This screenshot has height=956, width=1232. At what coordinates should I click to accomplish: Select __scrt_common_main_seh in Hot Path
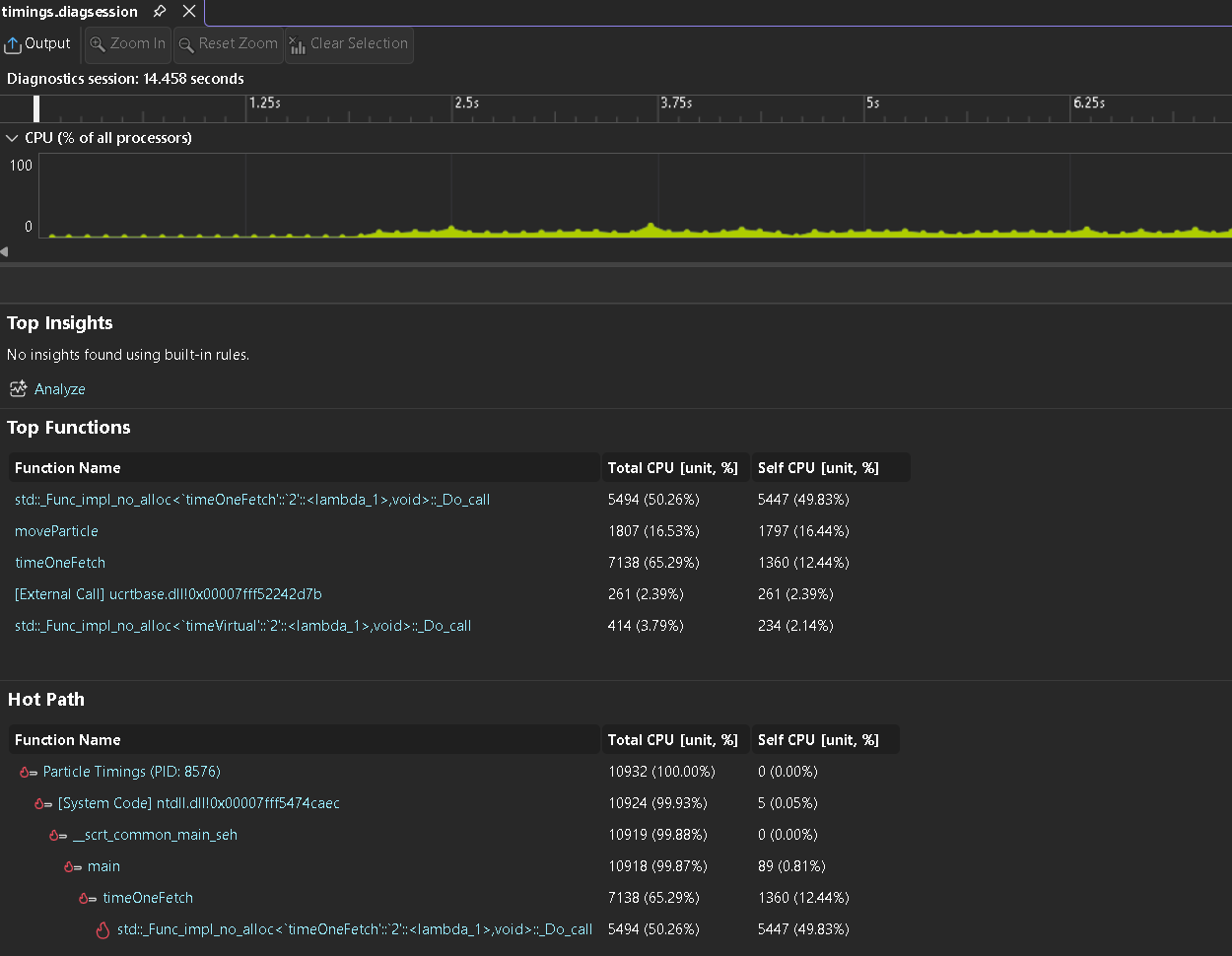155,835
